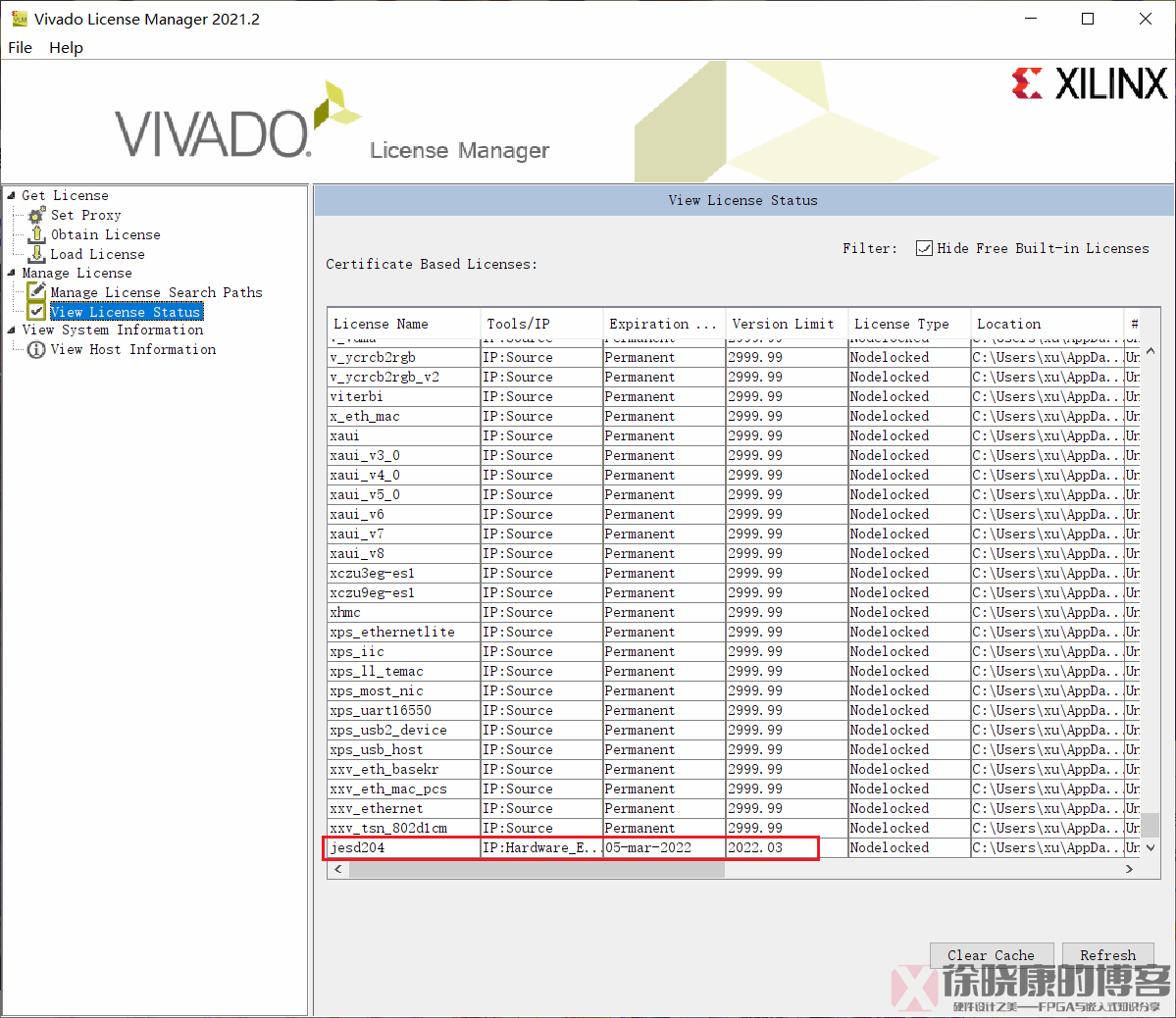Select the xaui_v6 license row
Screen dimensions: 1176x1018
pyautogui.click(x=734, y=515)
